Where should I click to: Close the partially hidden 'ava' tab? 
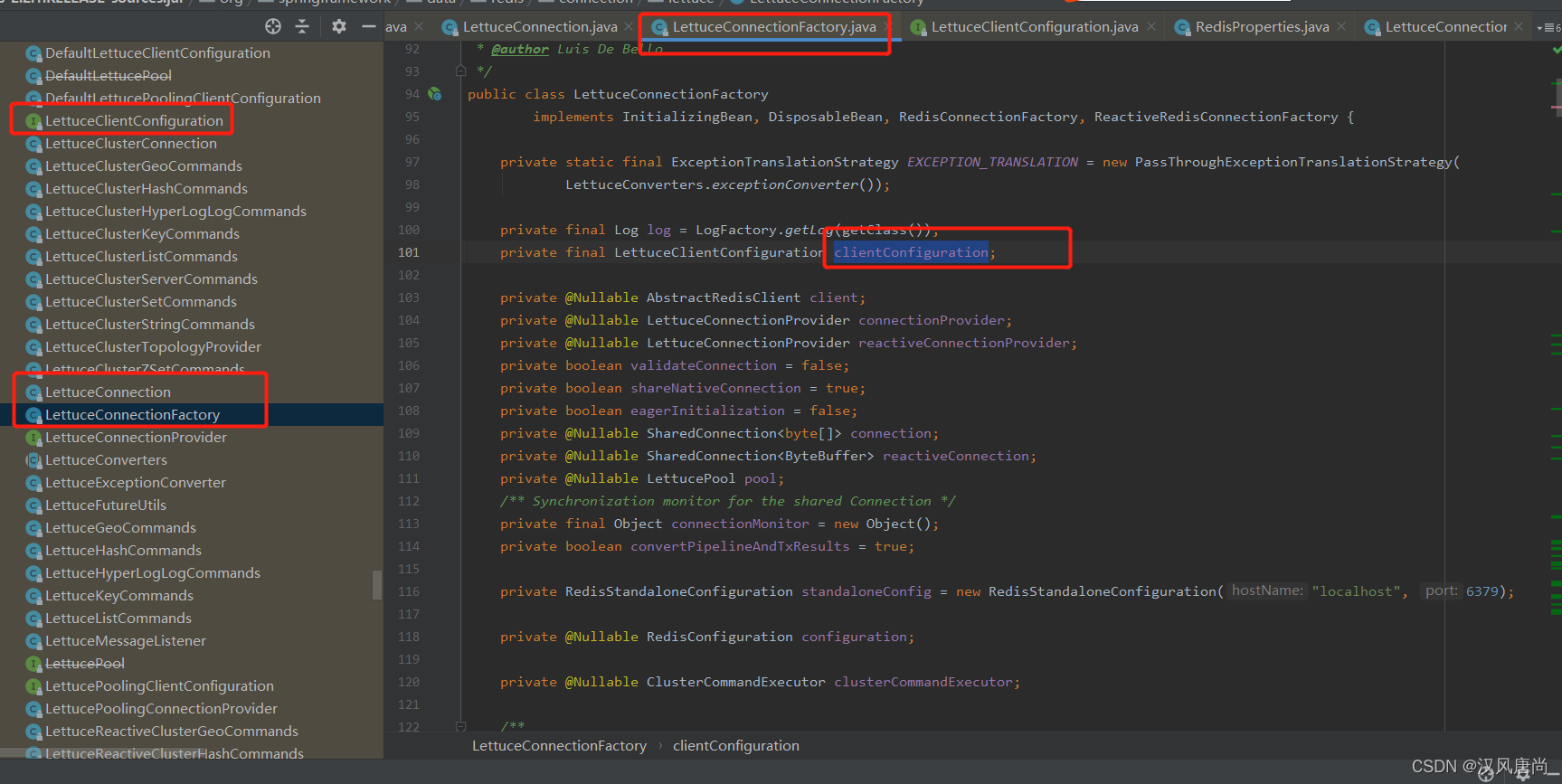pyautogui.click(x=419, y=27)
